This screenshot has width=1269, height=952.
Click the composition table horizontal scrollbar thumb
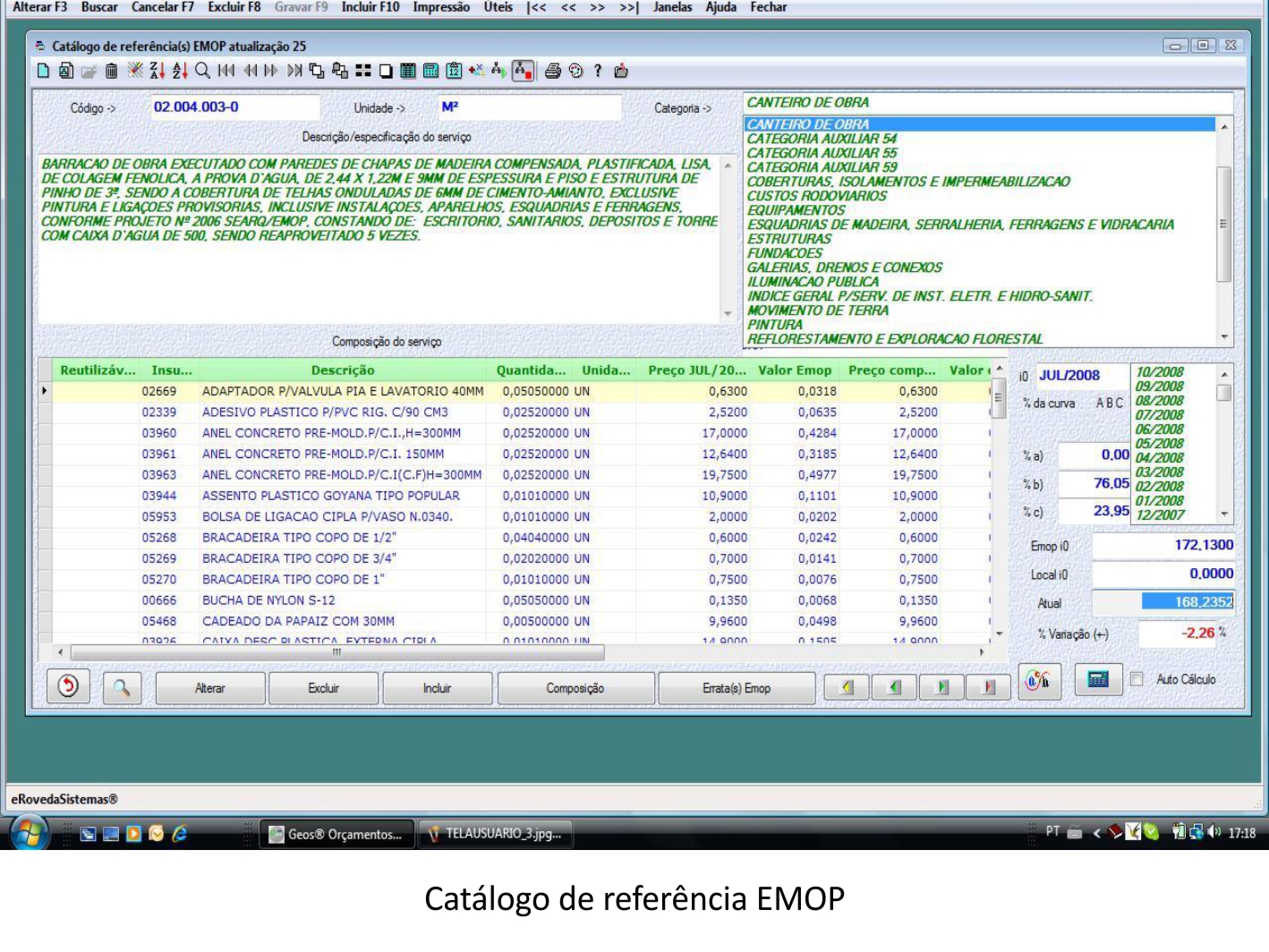pyautogui.click(x=337, y=652)
